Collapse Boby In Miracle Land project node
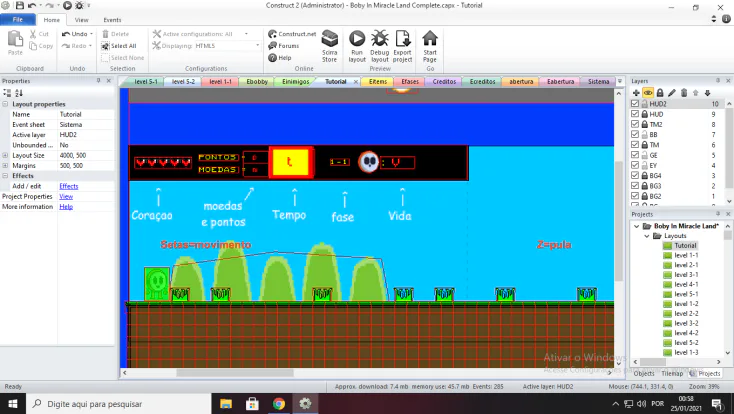This screenshot has width=734, height=414. 636,226
